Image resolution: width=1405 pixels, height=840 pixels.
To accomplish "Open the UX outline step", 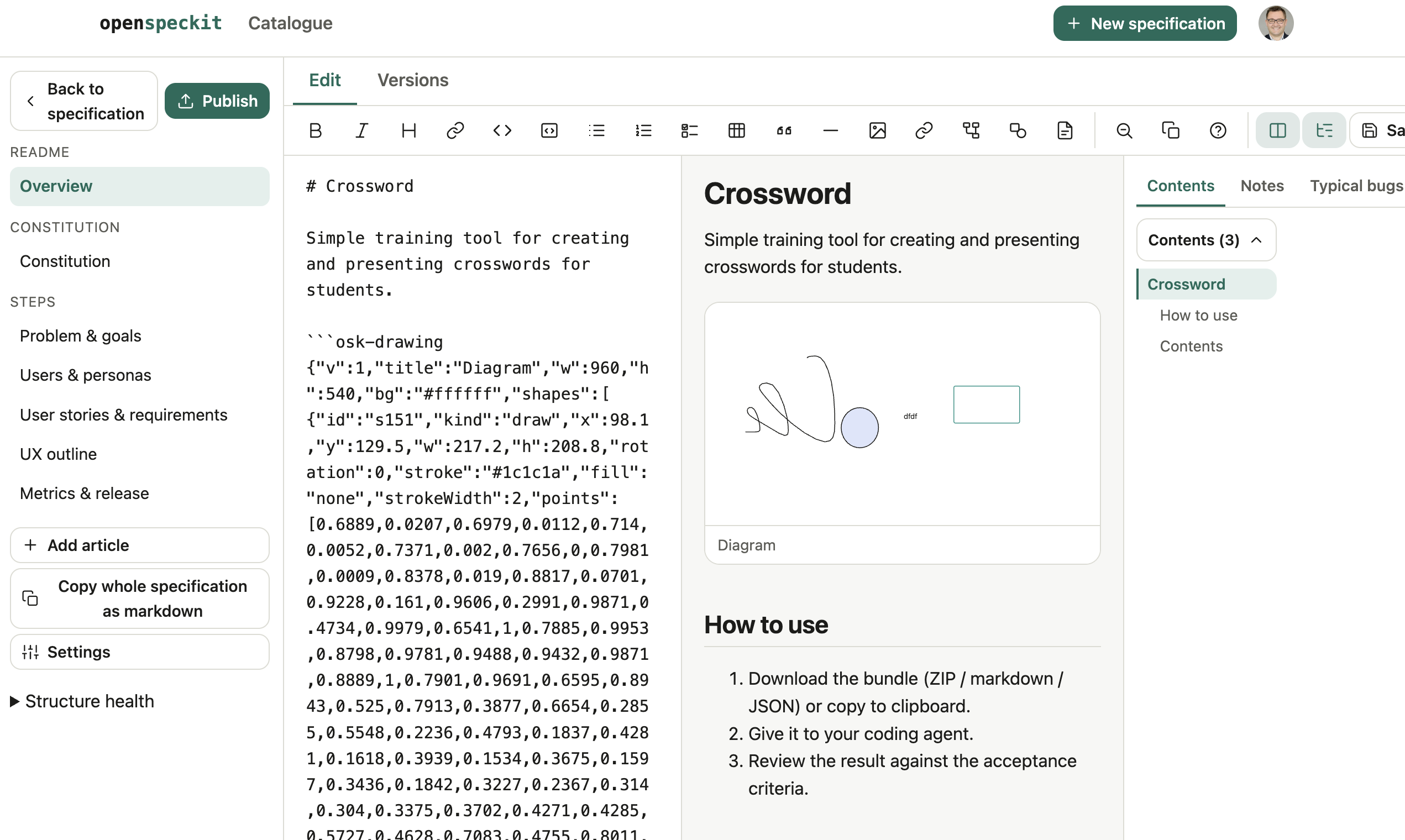I will pos(140,454).
